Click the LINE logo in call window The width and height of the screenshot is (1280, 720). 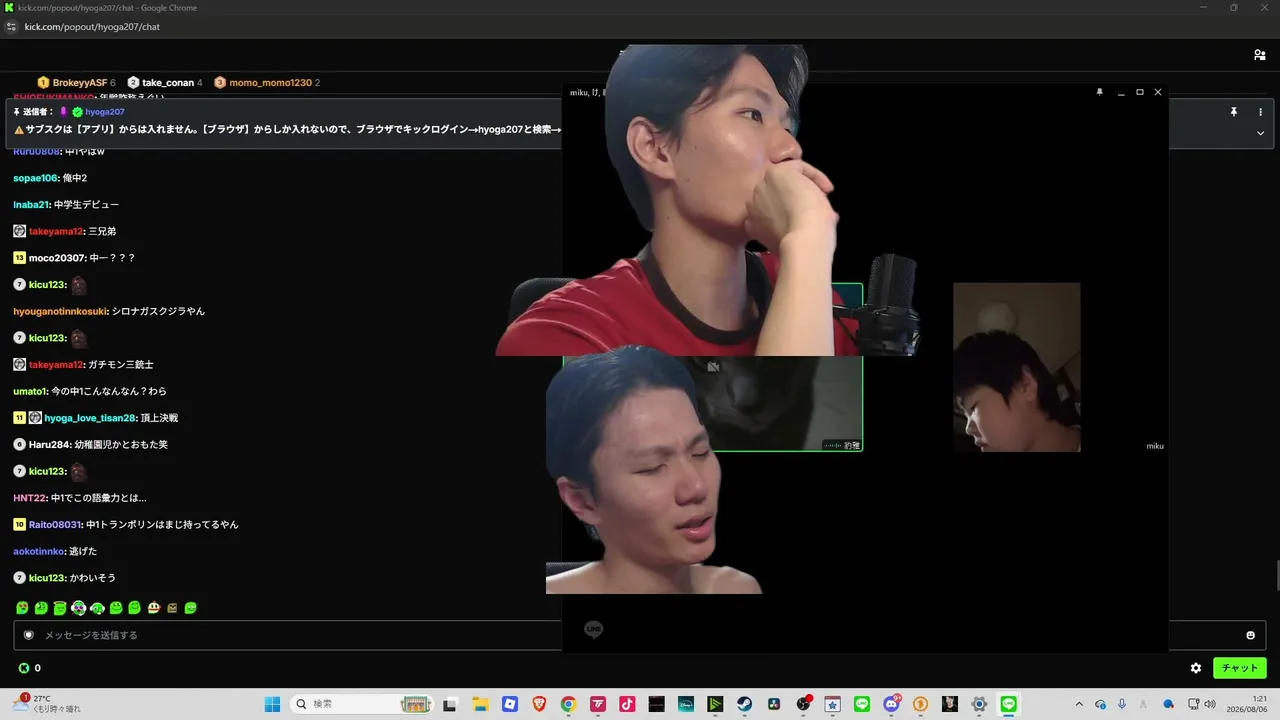(x=594, y=629)
